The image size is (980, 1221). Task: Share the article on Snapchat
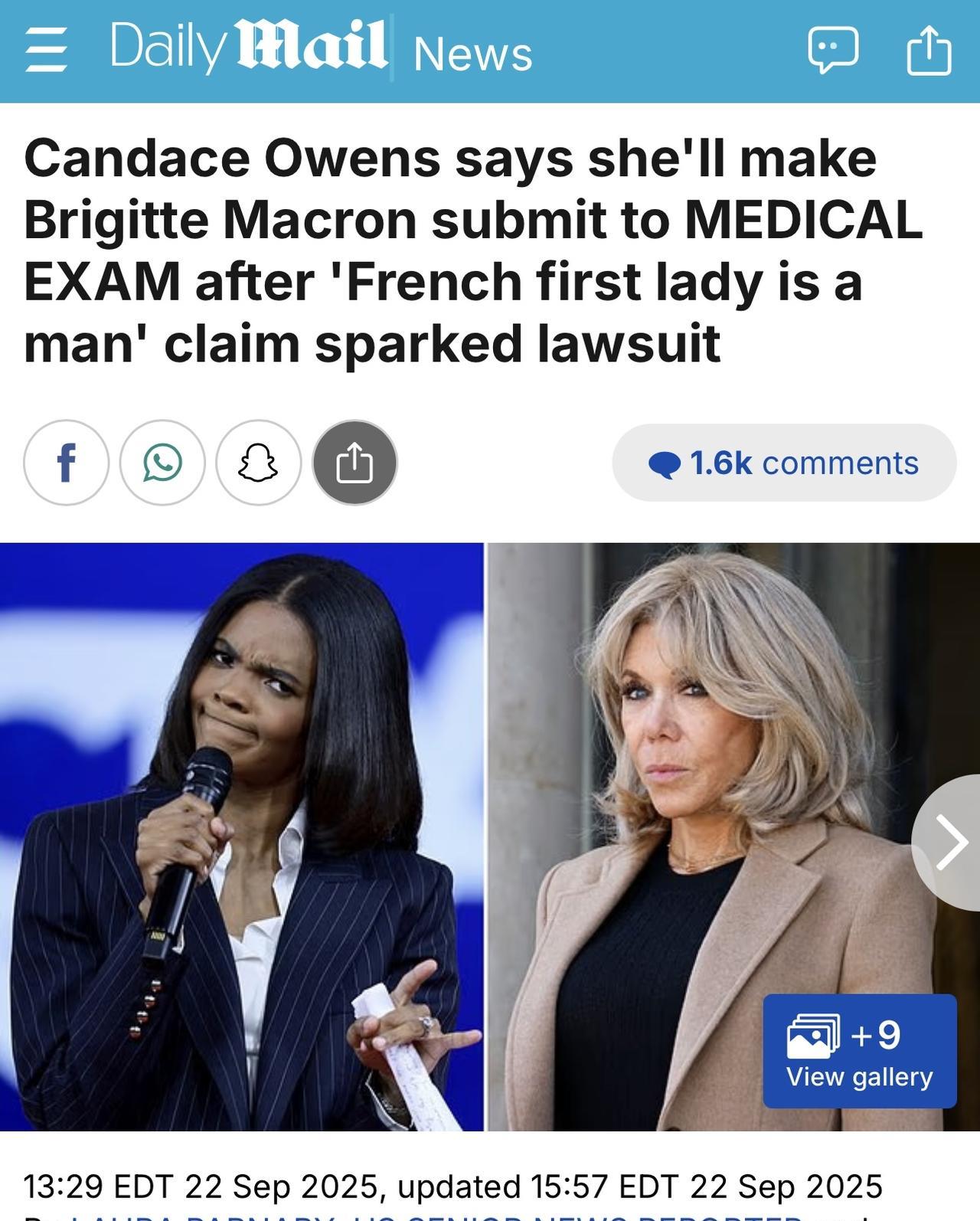pyautogui.click(x=258, y=463)
